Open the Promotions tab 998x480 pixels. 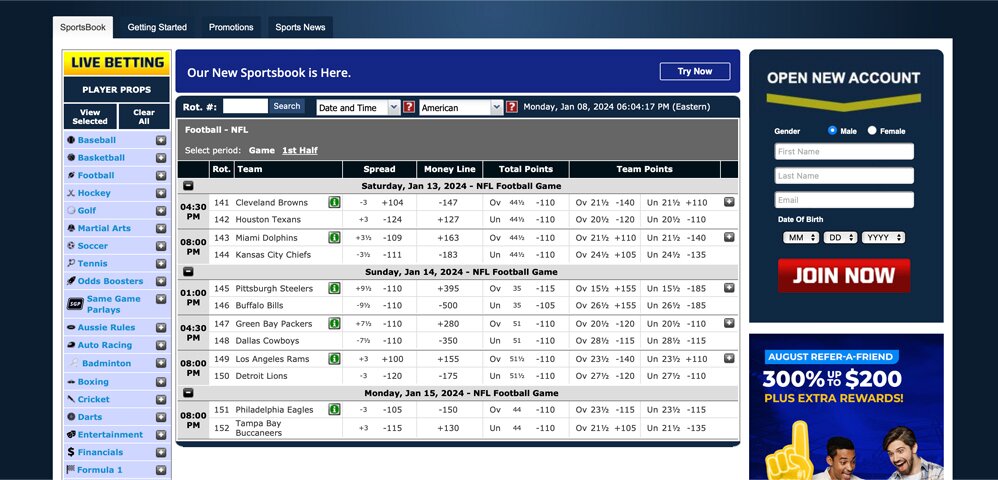(x=231, y=27)
